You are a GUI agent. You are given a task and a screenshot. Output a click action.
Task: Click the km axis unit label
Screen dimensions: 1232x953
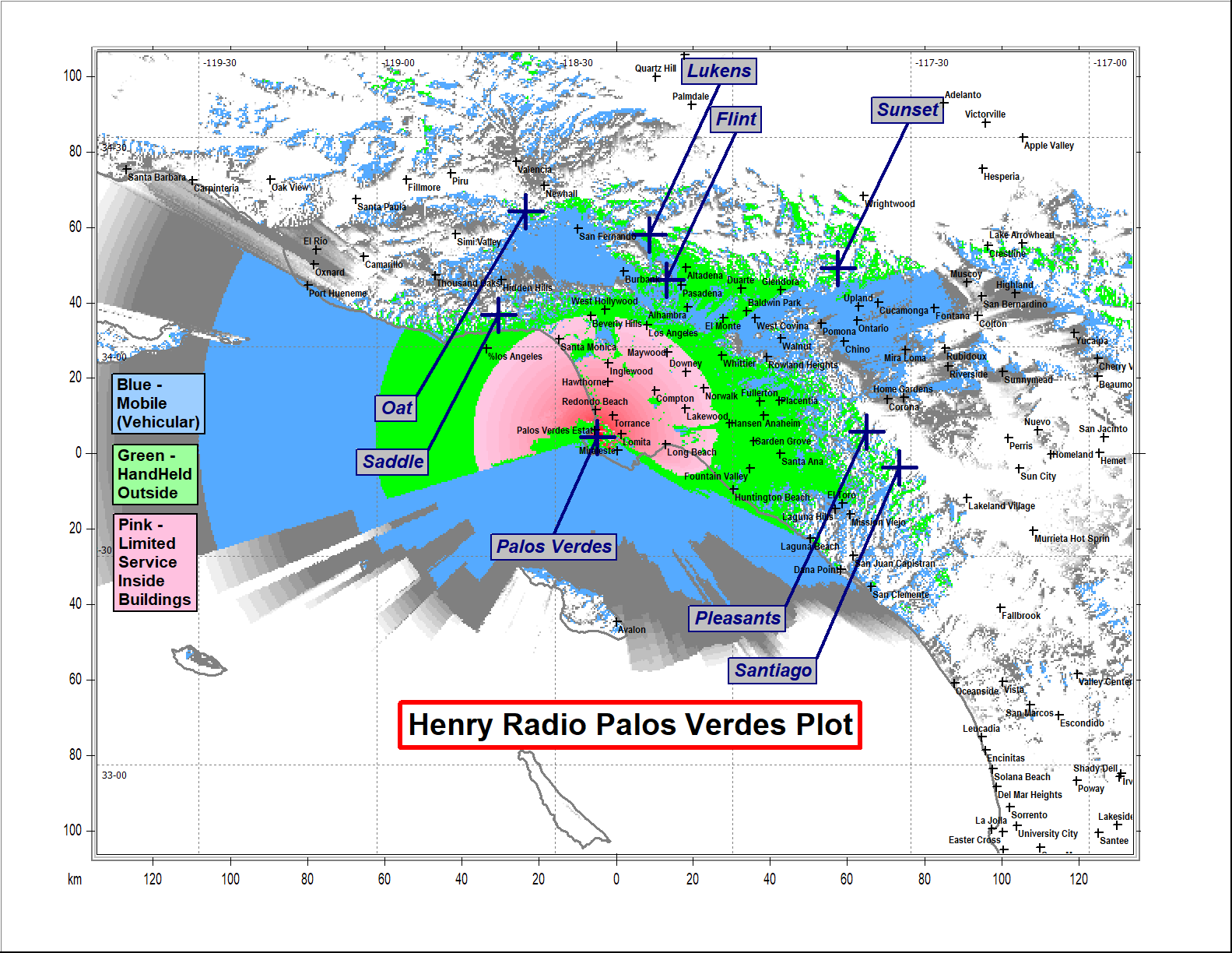(x=75, y=880)
